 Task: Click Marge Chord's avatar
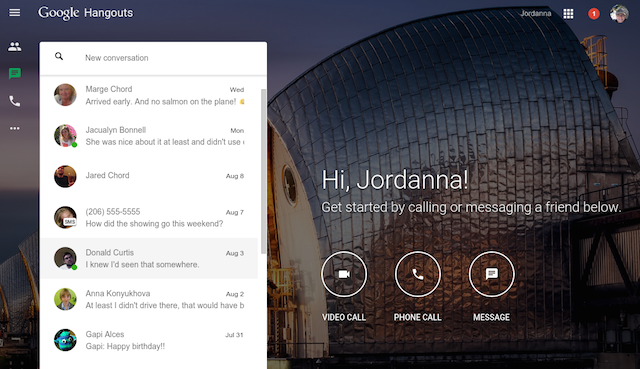click(65, 95)
